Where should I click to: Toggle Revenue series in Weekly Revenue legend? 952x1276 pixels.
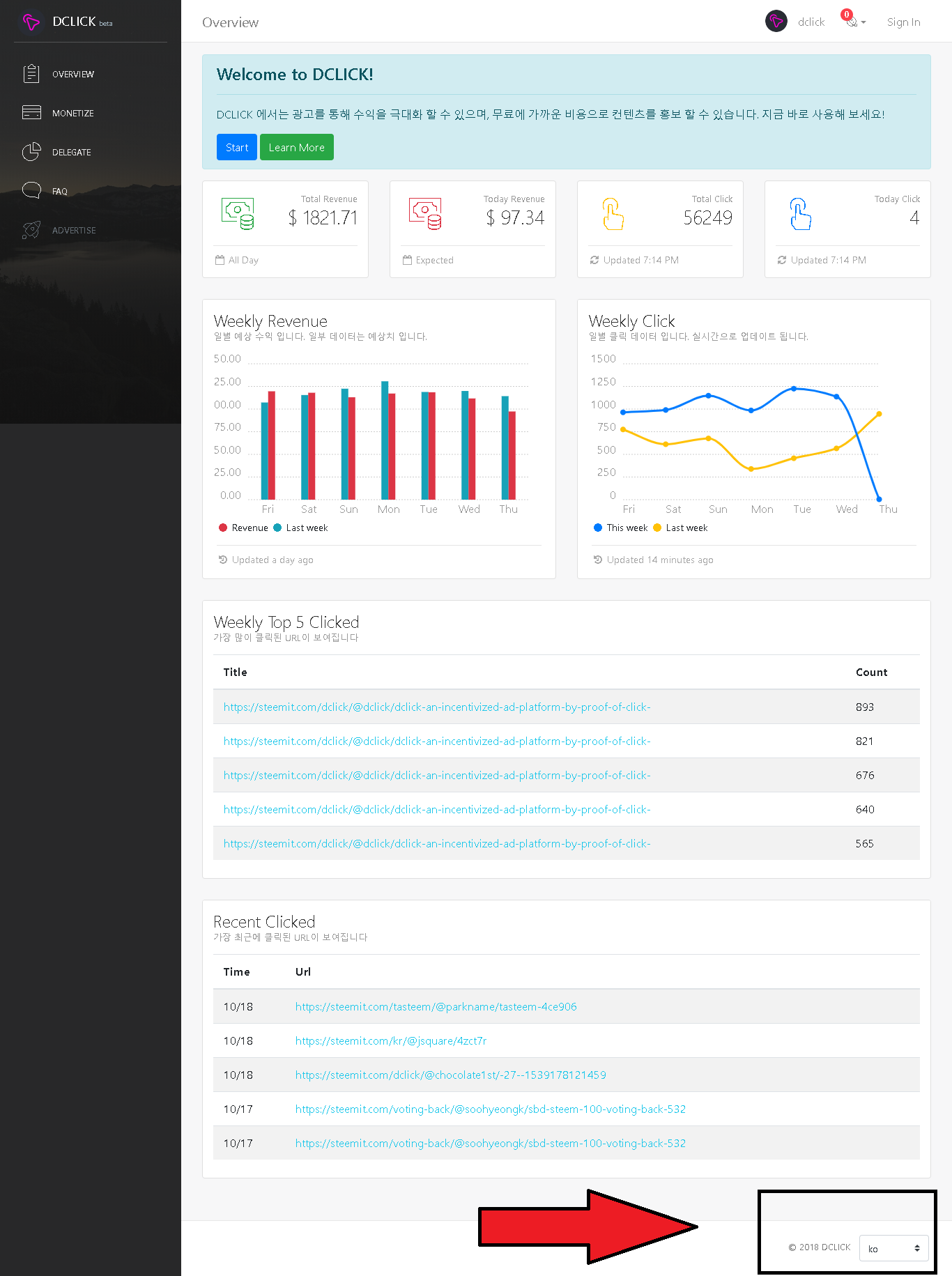click(x=243, y=528)
